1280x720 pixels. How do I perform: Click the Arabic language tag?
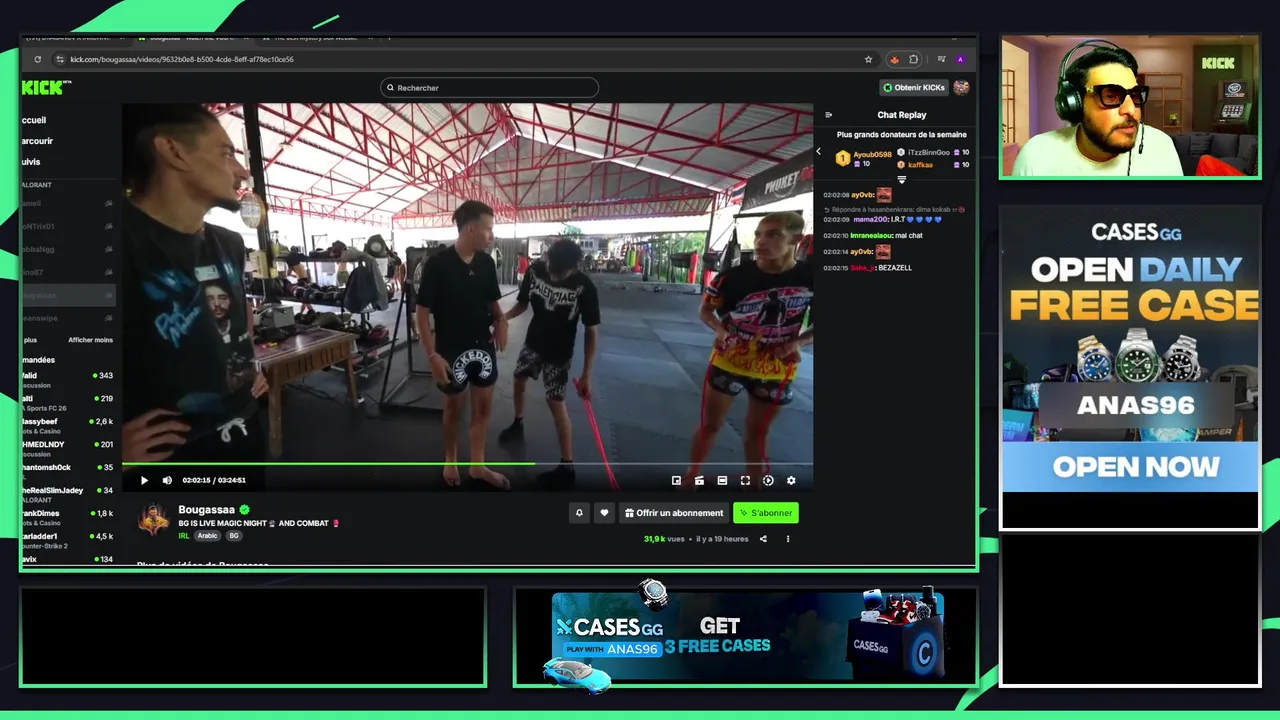click(207, 536)
